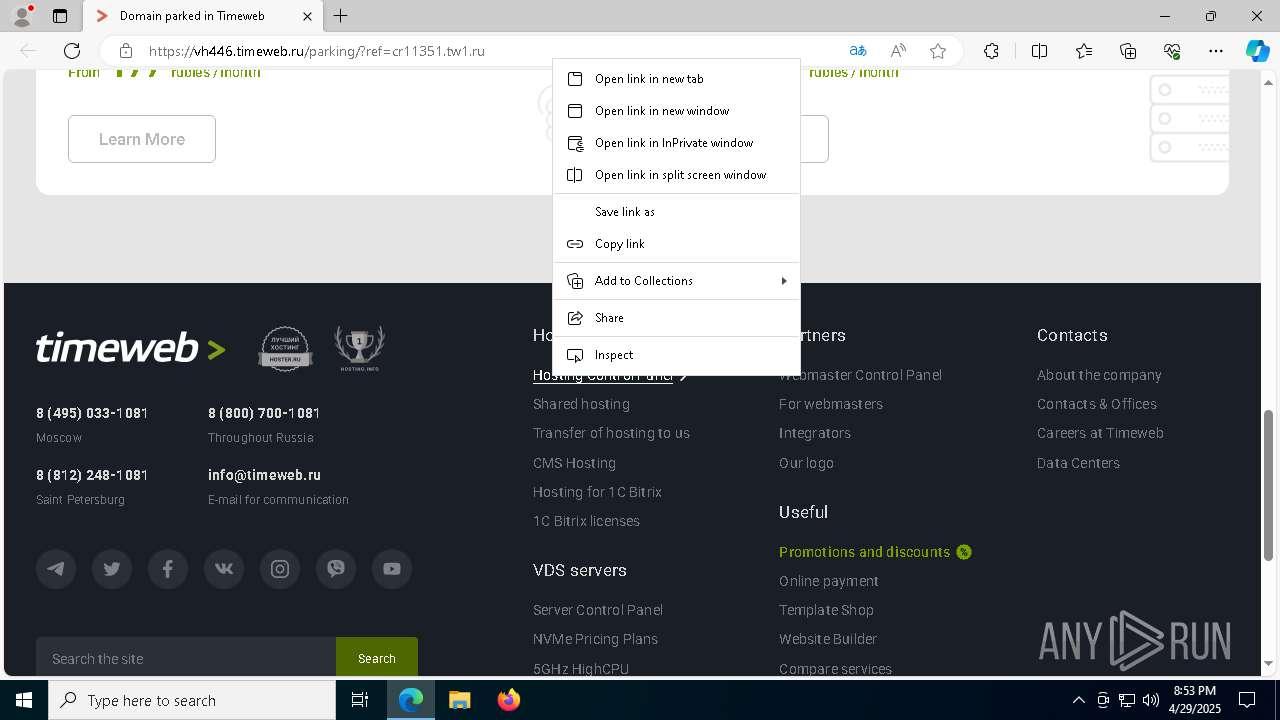Open Add to Collections submenu
1280x720 pixels.
point(676,281)
